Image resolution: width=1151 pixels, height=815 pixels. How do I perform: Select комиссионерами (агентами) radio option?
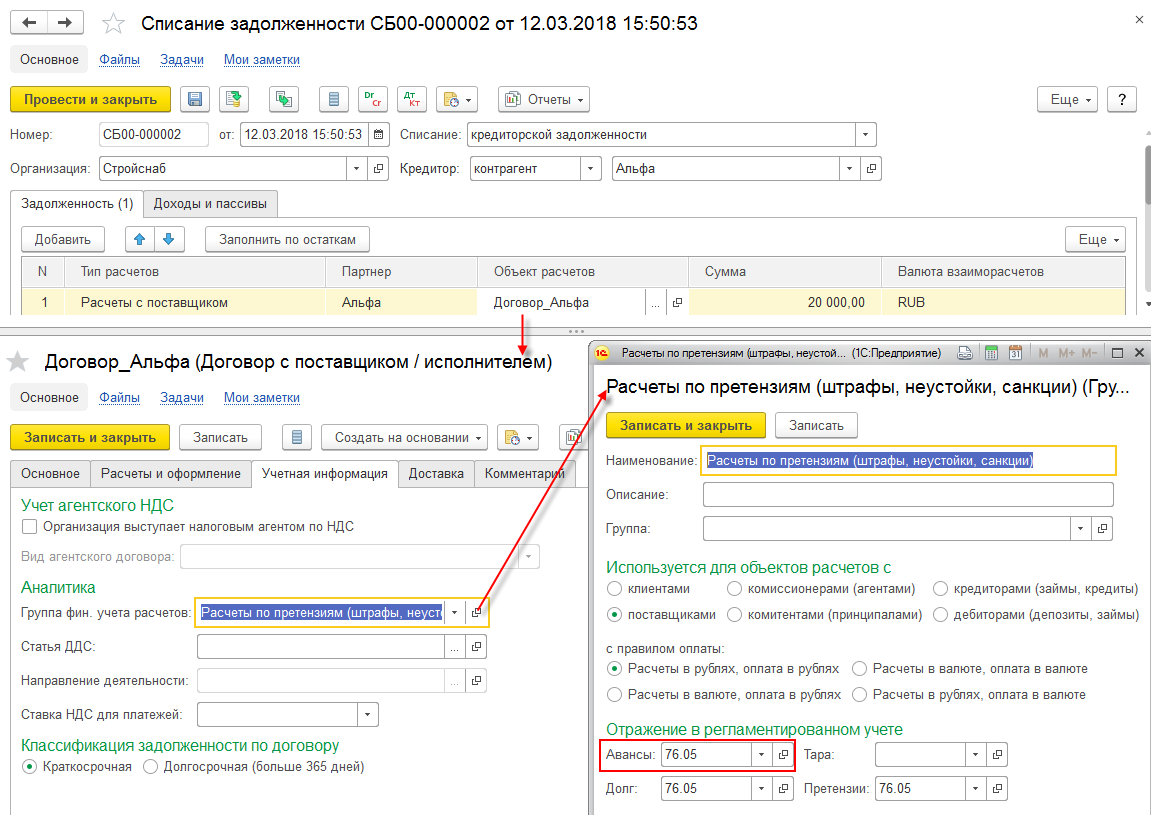(x=734, y=589)
